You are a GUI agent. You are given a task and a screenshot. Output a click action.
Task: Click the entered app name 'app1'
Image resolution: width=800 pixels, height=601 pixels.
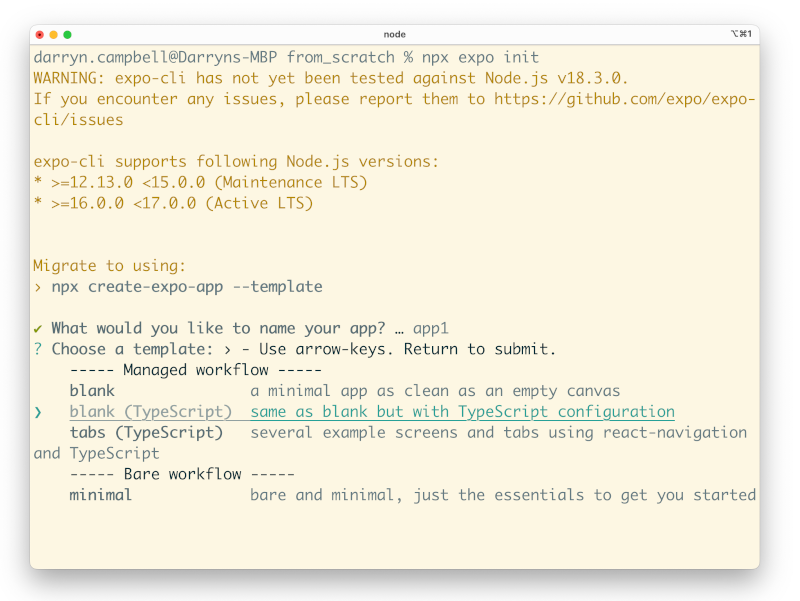pos(431,329)
